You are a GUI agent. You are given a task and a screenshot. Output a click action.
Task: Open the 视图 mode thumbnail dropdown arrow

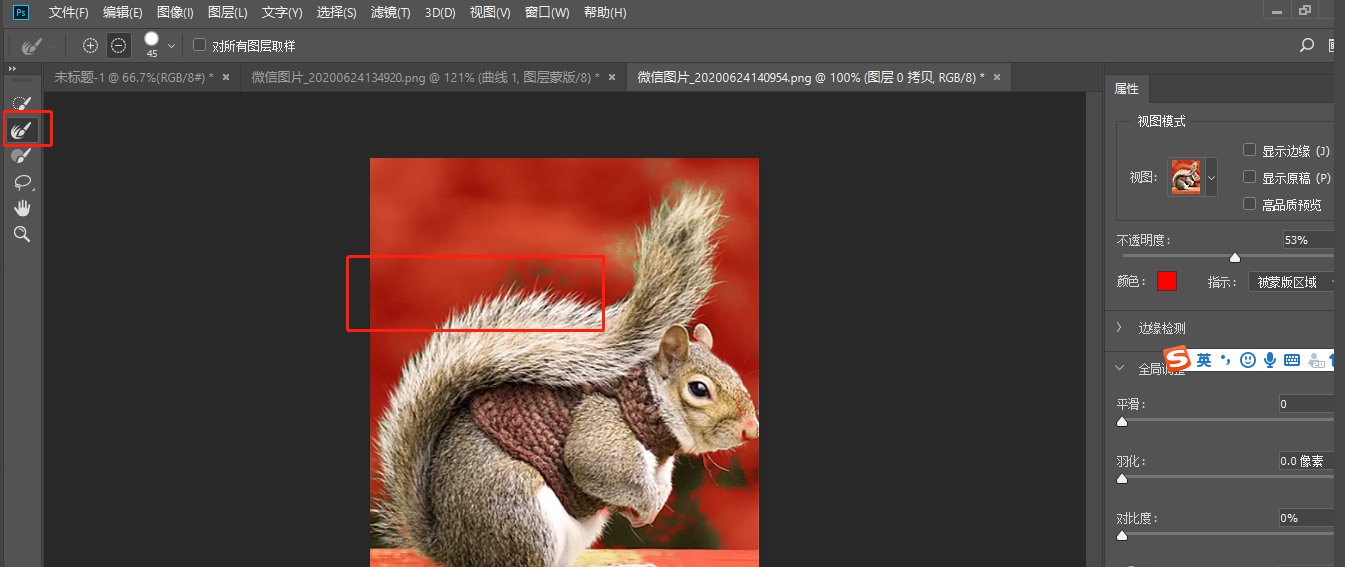click(1212, 177)
